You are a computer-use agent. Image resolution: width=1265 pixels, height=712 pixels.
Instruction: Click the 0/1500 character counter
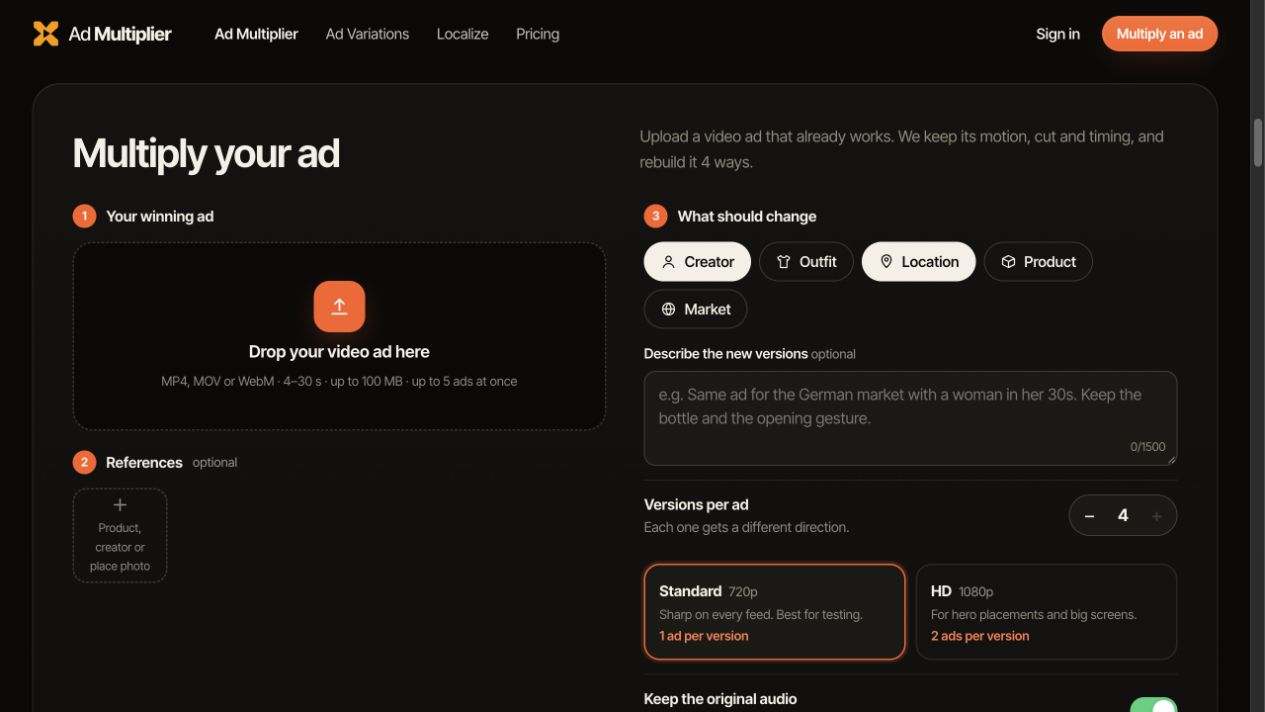[x=1148, y=447]
